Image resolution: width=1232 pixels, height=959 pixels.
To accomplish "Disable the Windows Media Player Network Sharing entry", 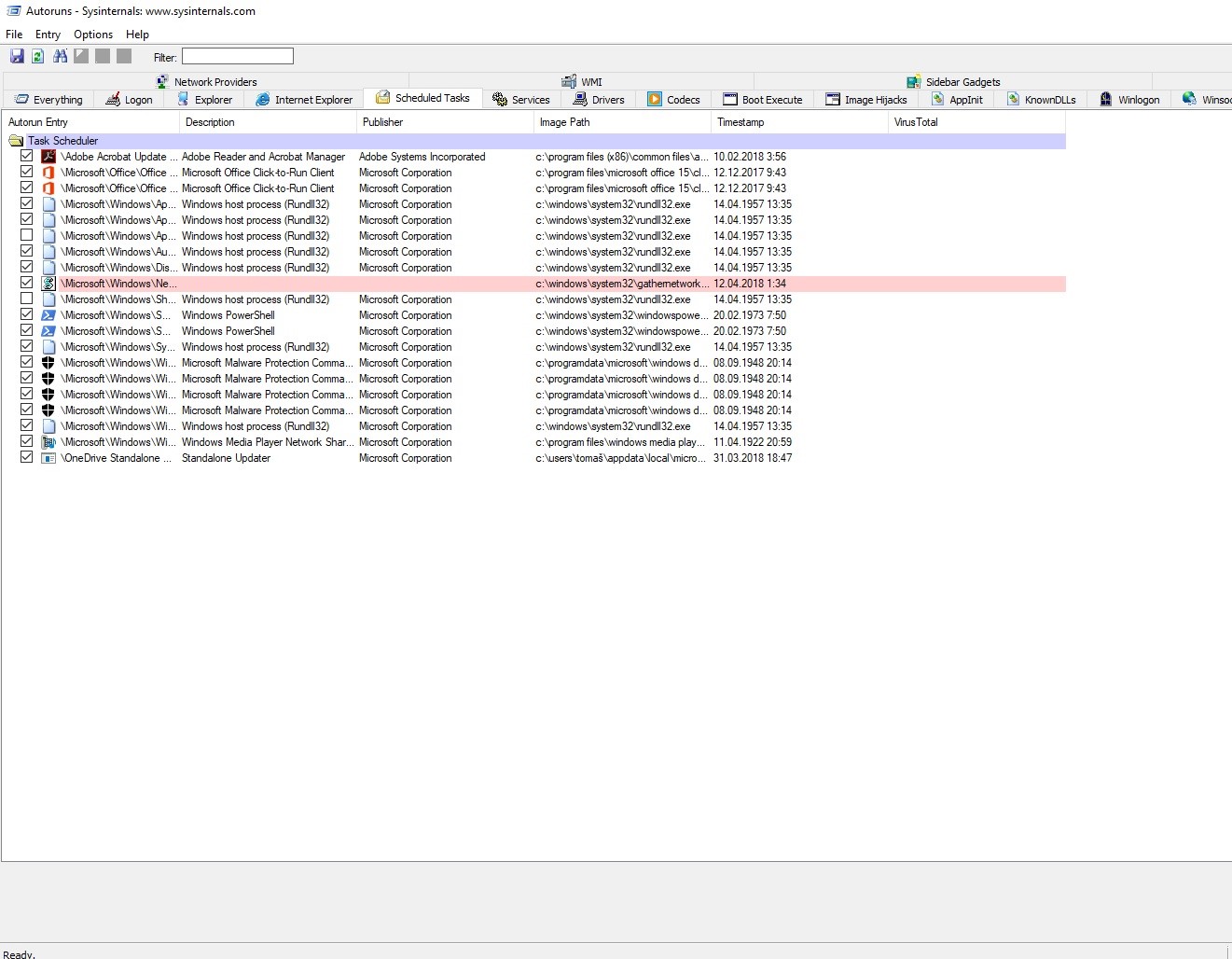I will (x=26, y=442).
